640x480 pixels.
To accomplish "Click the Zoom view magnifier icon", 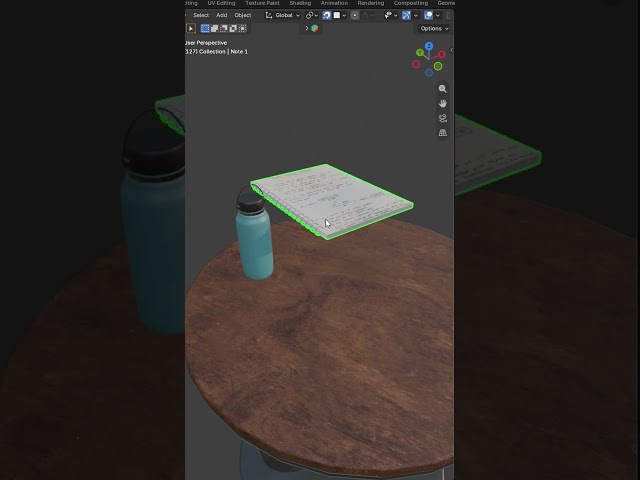I will (x=442, y=89).
